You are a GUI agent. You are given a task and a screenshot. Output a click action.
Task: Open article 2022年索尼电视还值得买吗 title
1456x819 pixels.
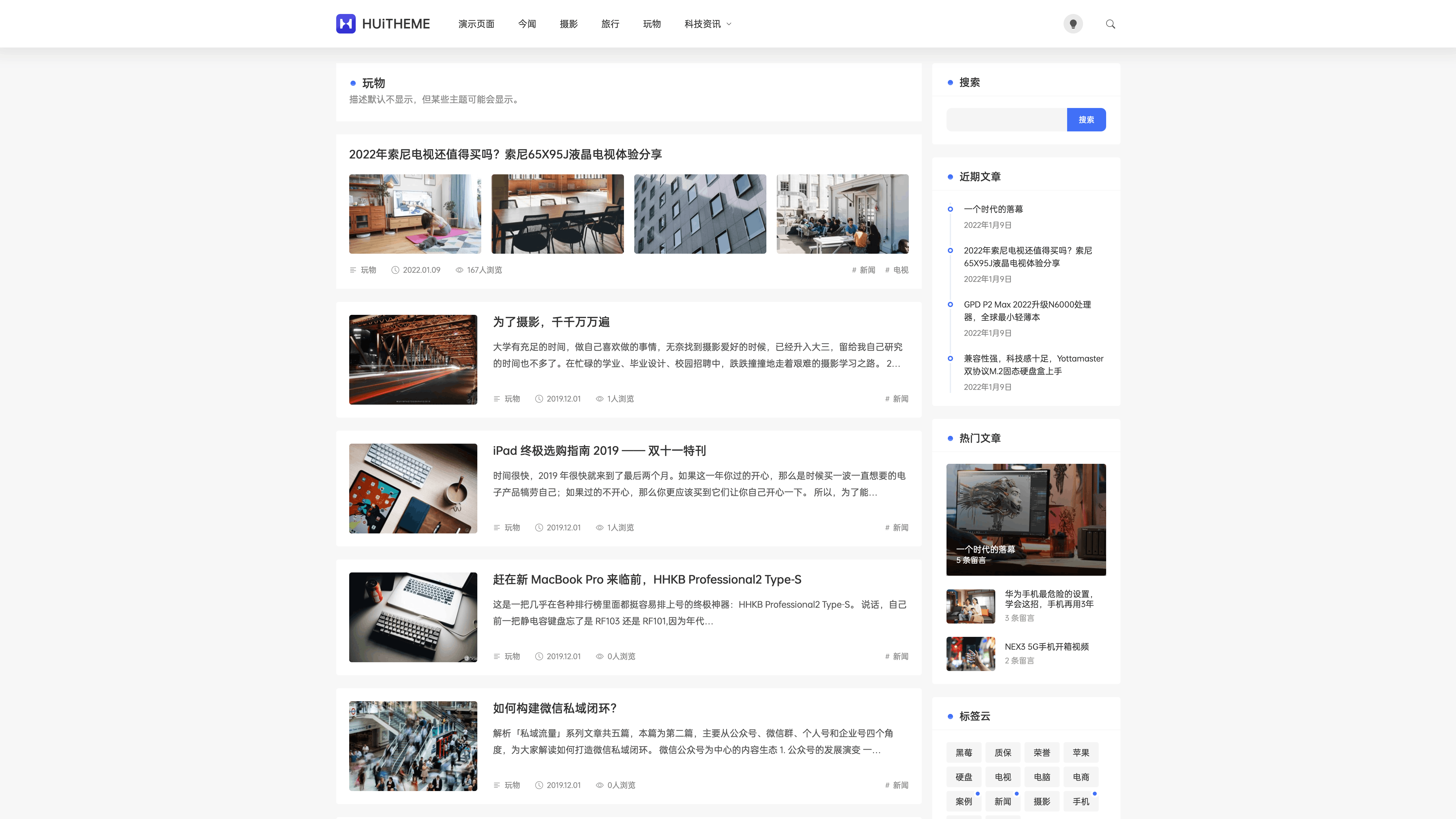[x=505, y=154]
